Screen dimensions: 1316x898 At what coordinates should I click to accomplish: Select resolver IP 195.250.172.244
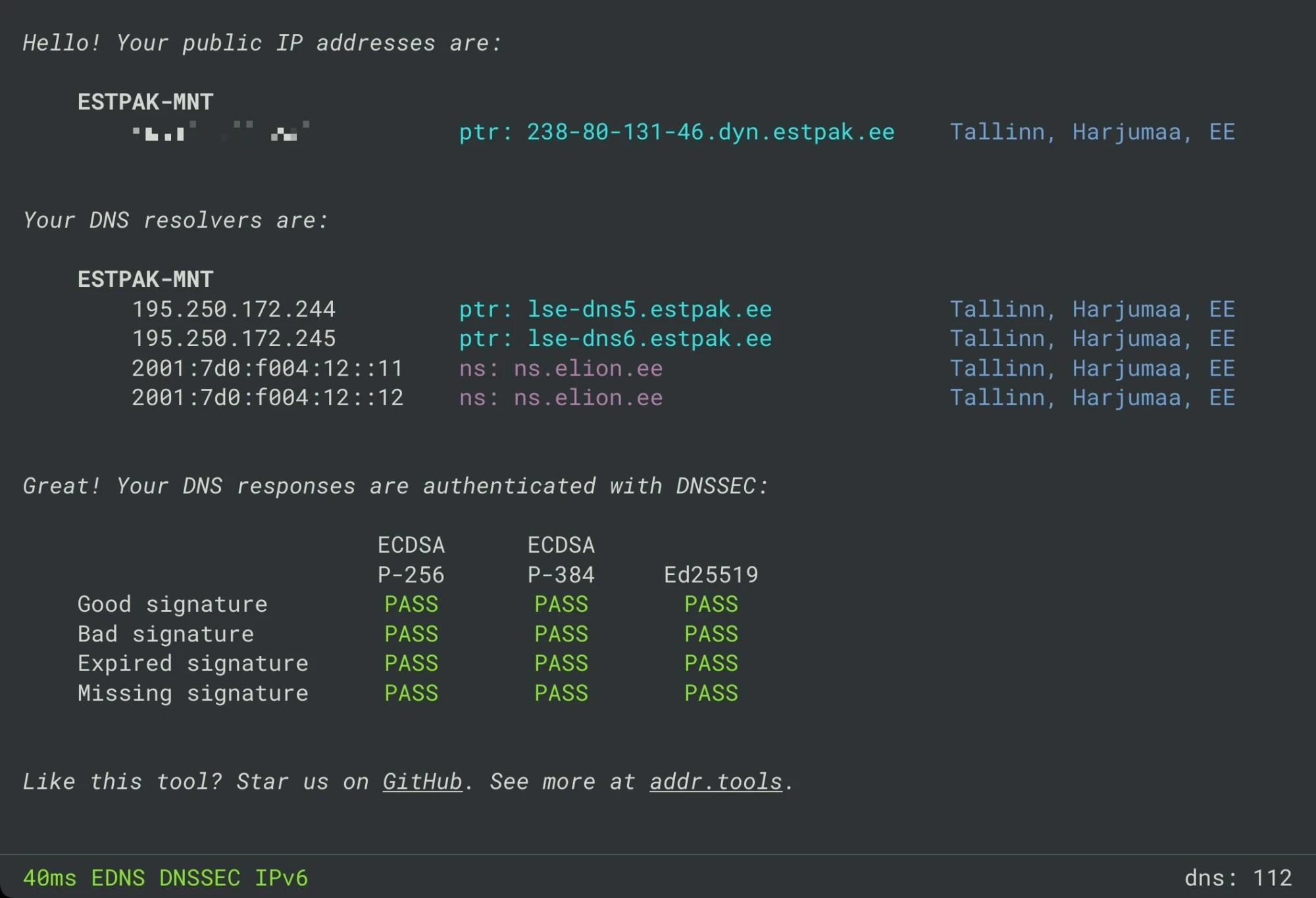click(234, 309)
